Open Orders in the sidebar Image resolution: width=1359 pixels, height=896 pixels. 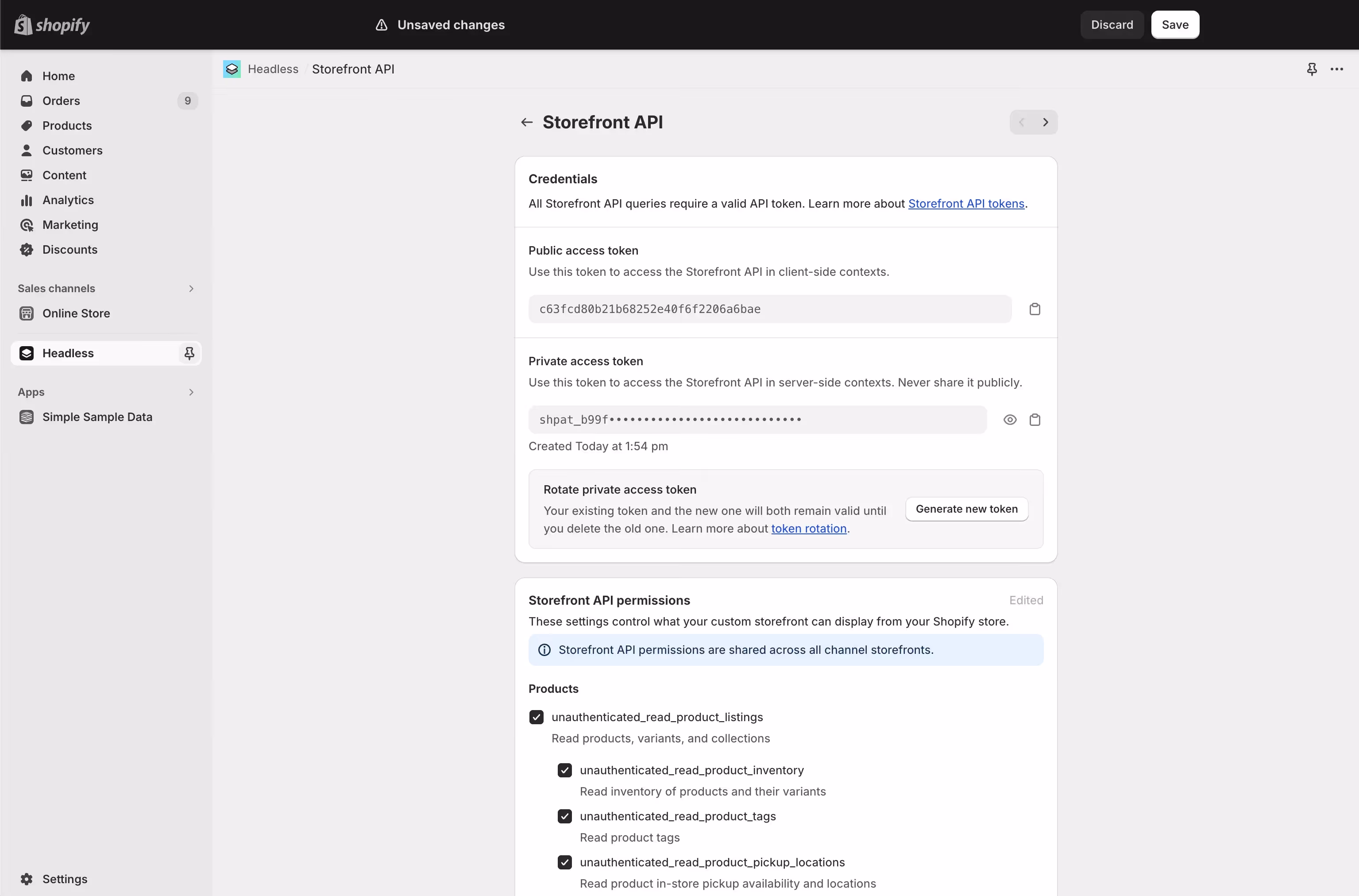106,100
